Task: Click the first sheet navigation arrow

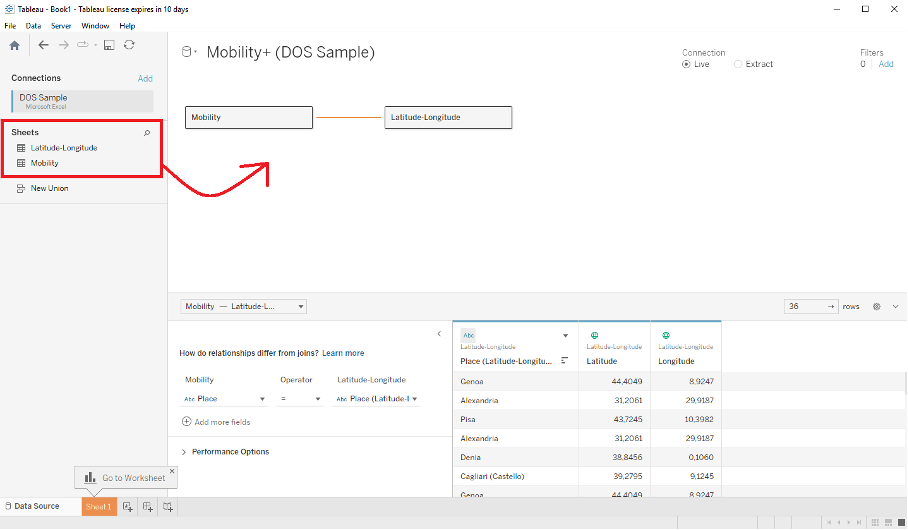Action: pos(829,522)
